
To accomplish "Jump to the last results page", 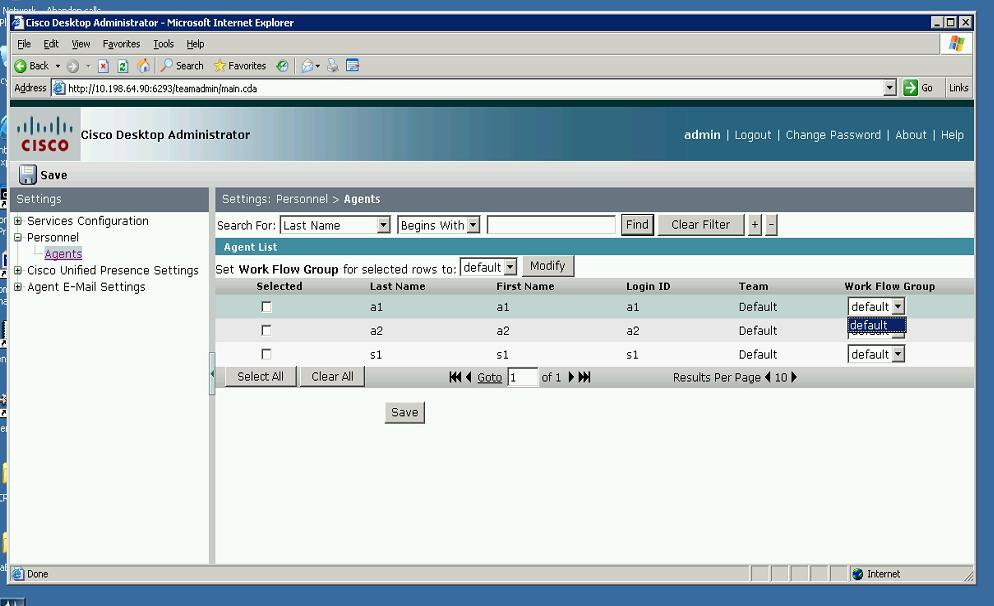I will pyautogui.click(x=584, y=377).
